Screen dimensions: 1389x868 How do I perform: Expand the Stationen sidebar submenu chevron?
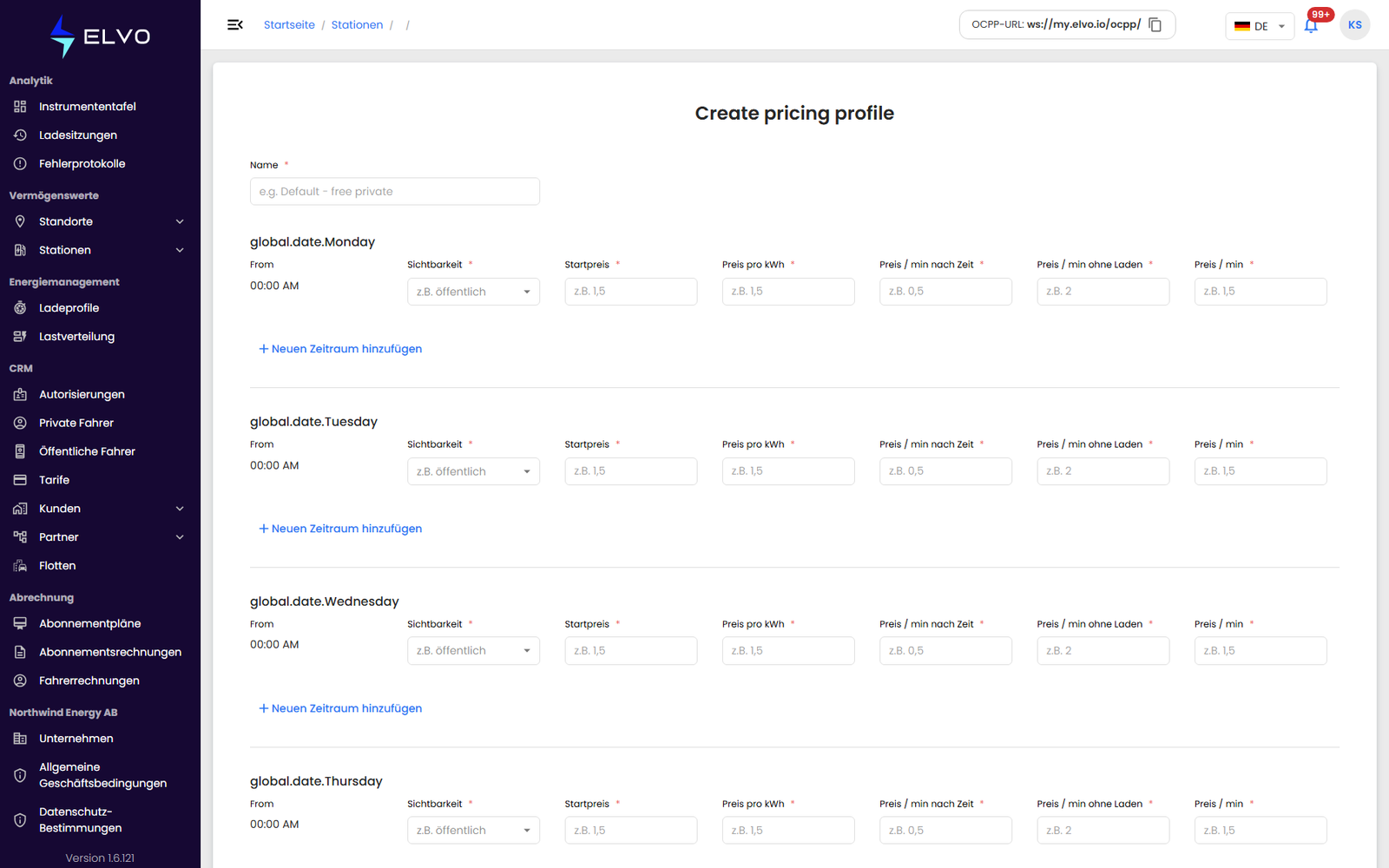(180, 250)
